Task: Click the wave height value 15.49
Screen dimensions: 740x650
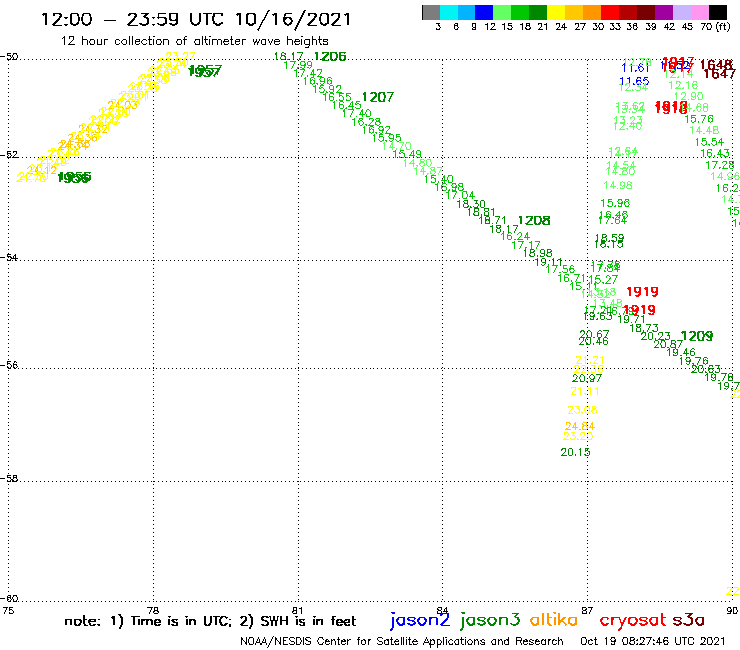Action: point(407,154)
